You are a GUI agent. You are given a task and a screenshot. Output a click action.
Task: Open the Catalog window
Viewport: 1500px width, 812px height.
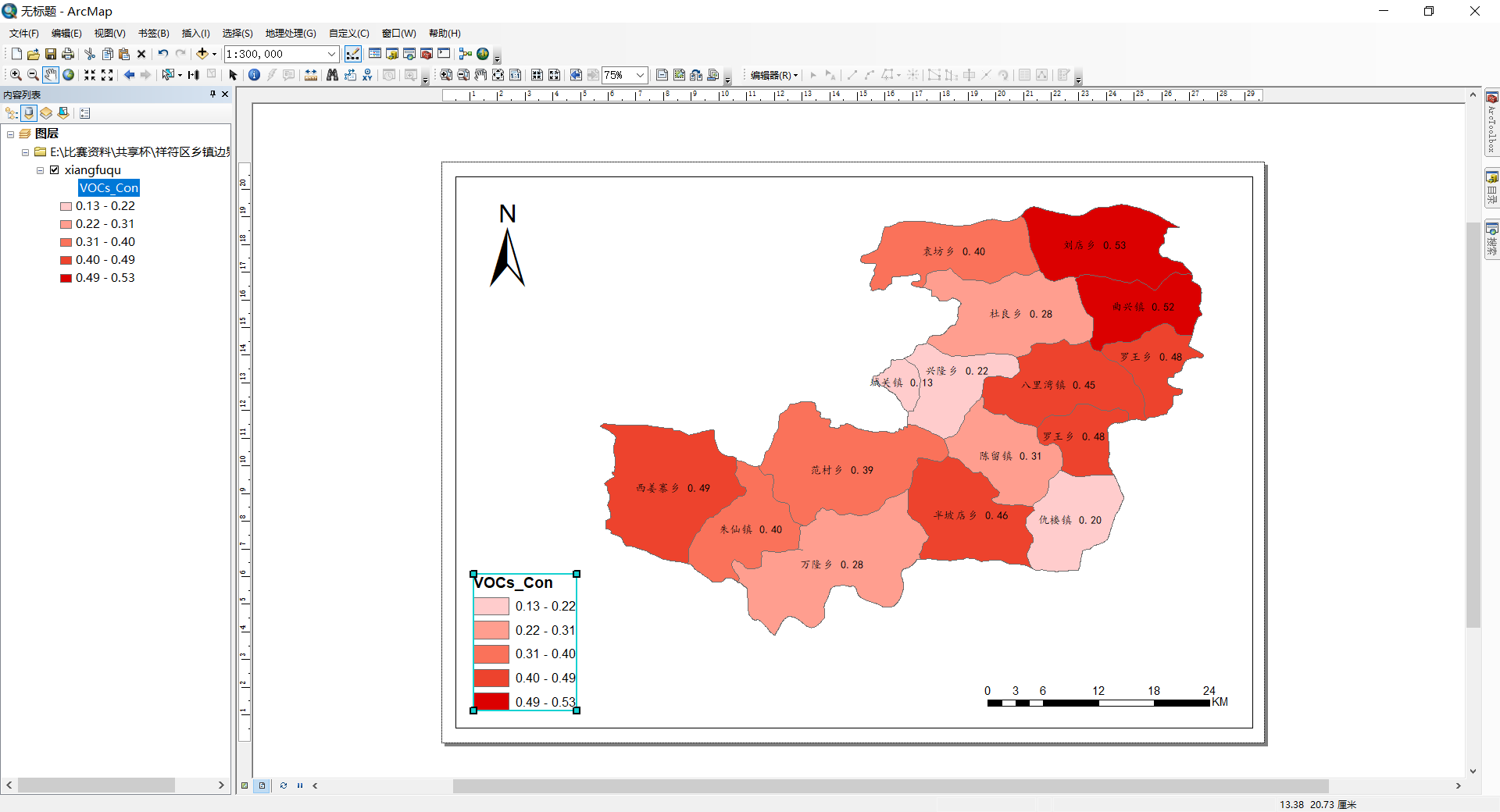[391, 54]
